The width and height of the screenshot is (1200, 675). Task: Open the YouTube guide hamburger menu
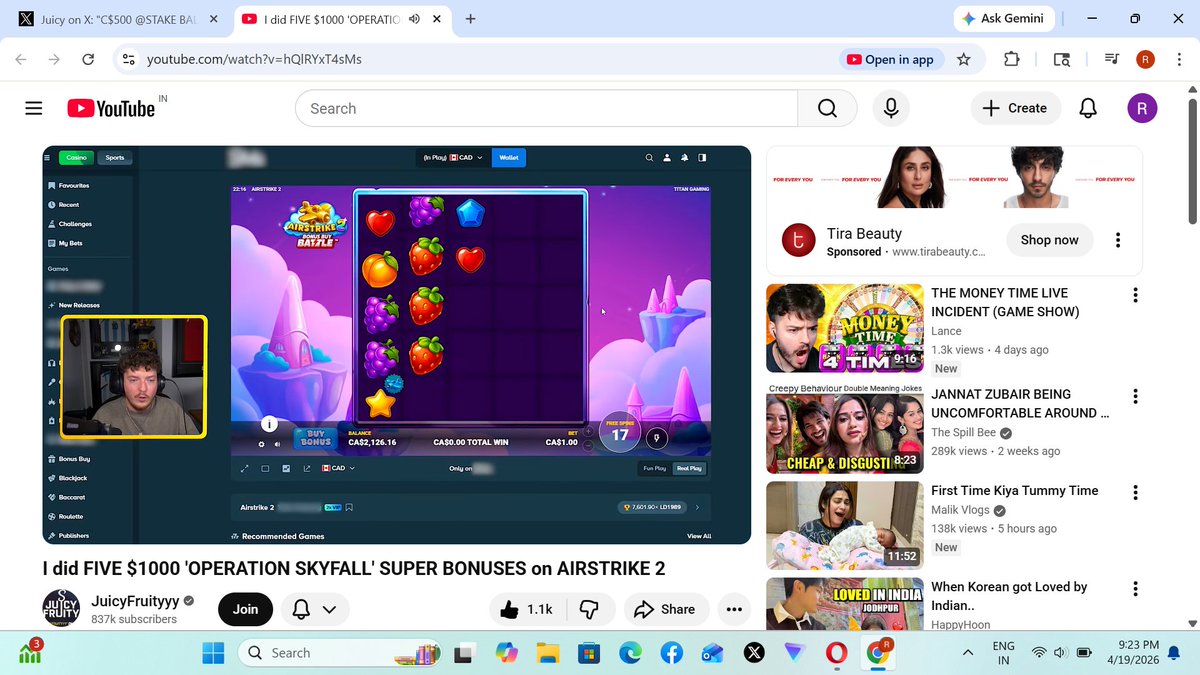(x=34, y=108)
